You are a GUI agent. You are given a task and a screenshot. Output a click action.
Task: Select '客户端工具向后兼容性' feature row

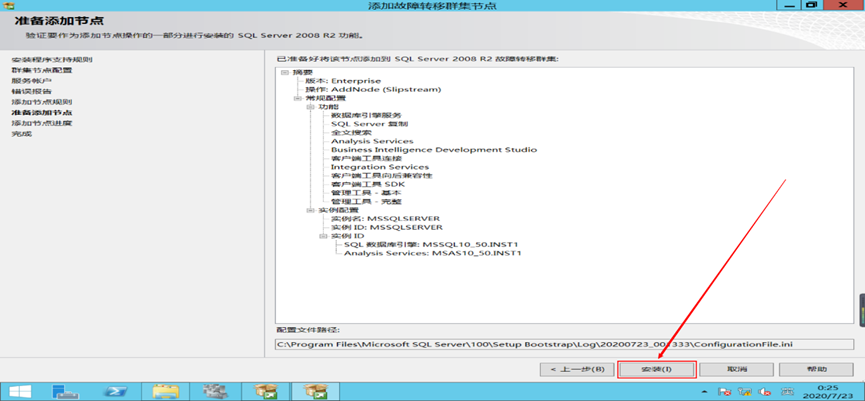point(381,175)
